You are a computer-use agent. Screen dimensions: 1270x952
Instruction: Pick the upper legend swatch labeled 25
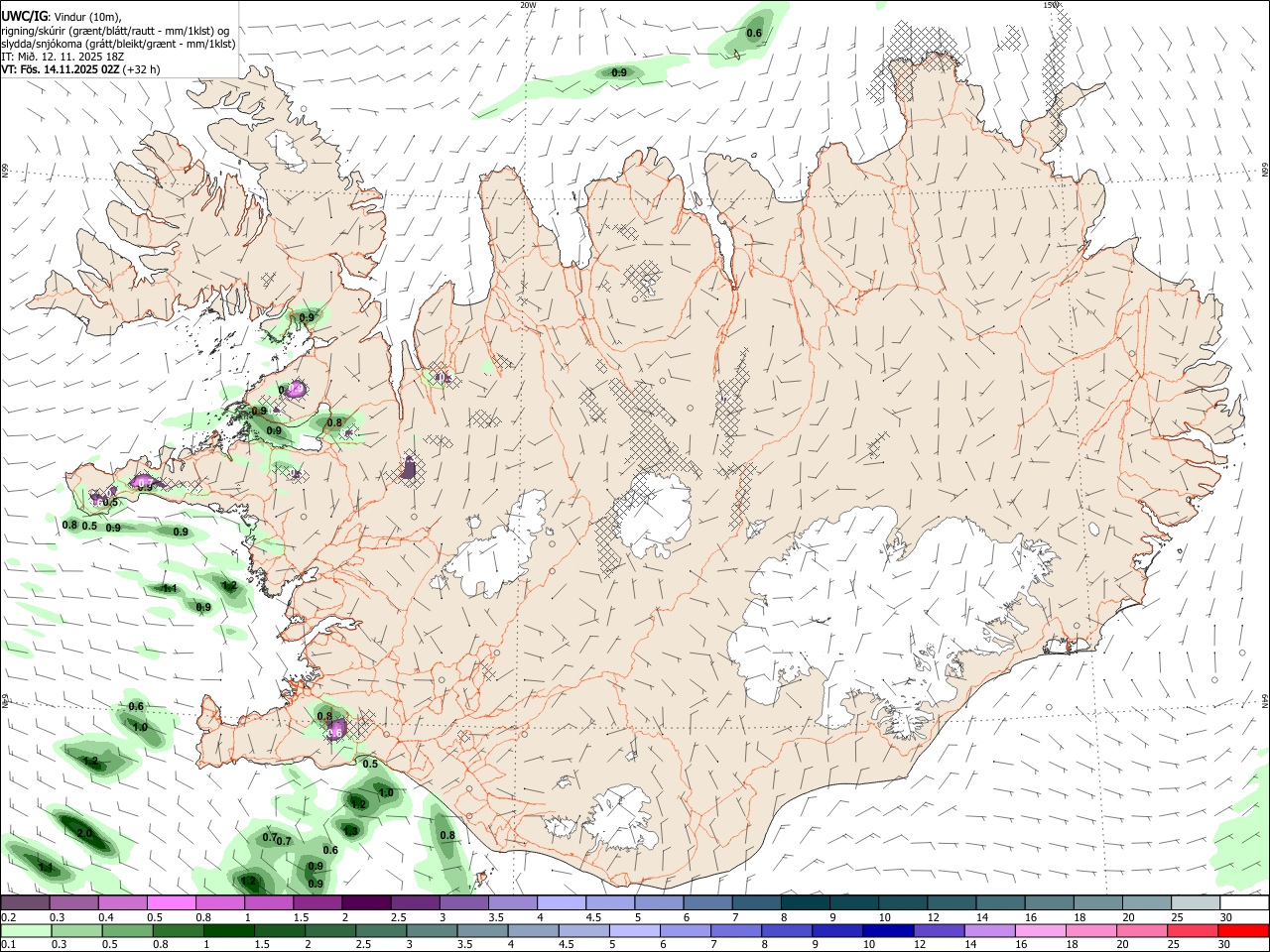point(1197,903)
